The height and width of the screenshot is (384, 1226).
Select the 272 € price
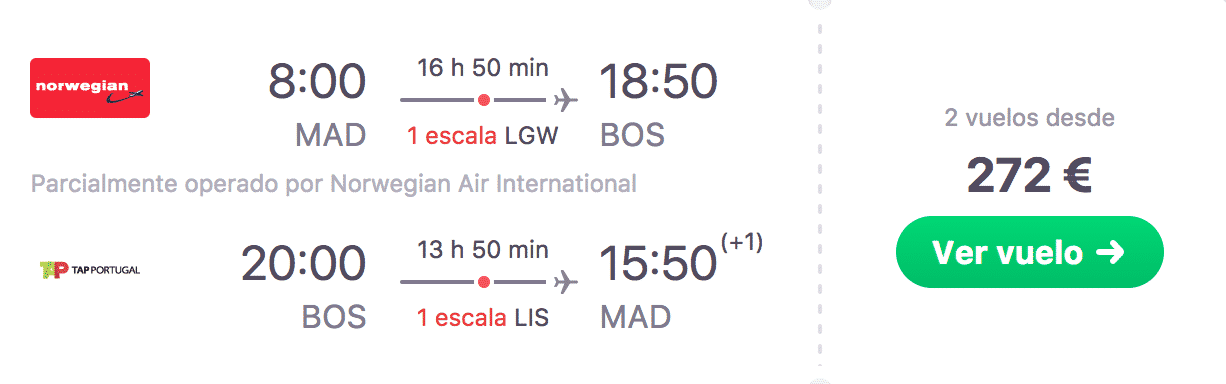[1030, 177]
